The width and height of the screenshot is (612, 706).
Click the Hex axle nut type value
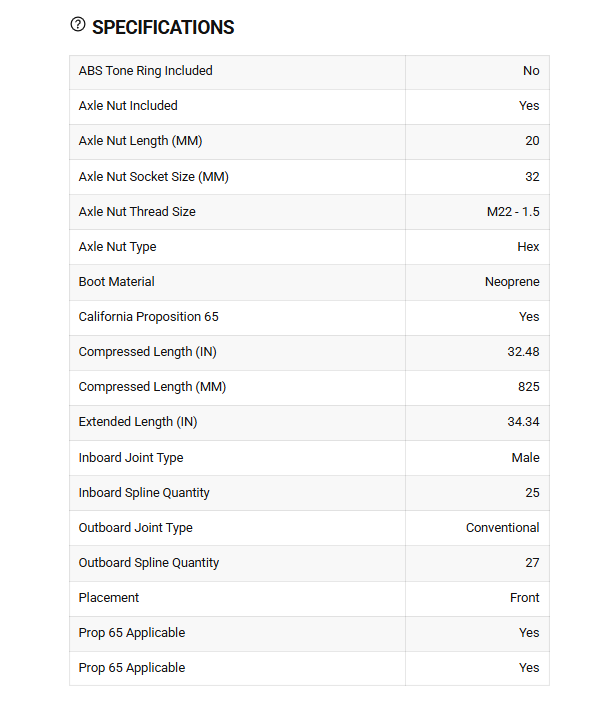(x=528, y=247)
